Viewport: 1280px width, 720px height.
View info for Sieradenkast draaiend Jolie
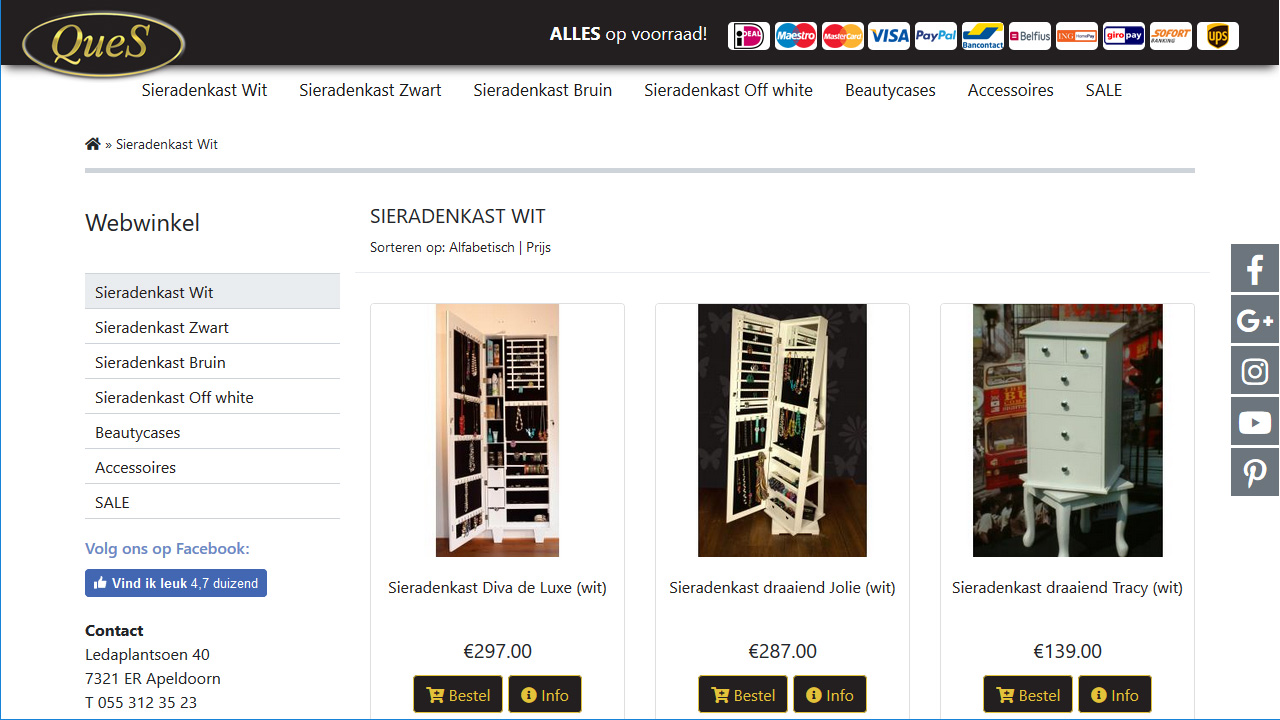830,694
